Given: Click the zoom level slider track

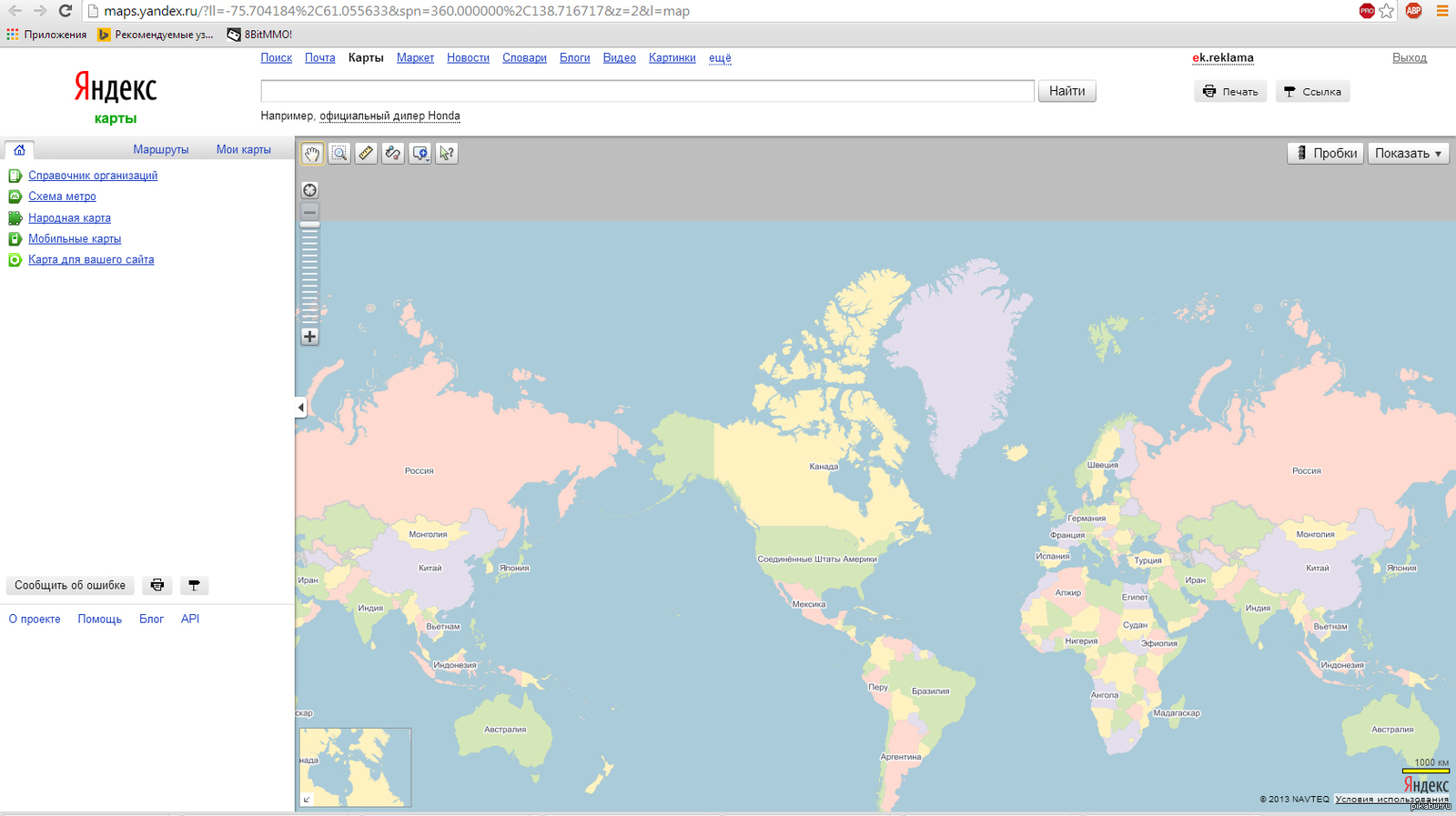Looking at the screenshot, I should point(310,273).
